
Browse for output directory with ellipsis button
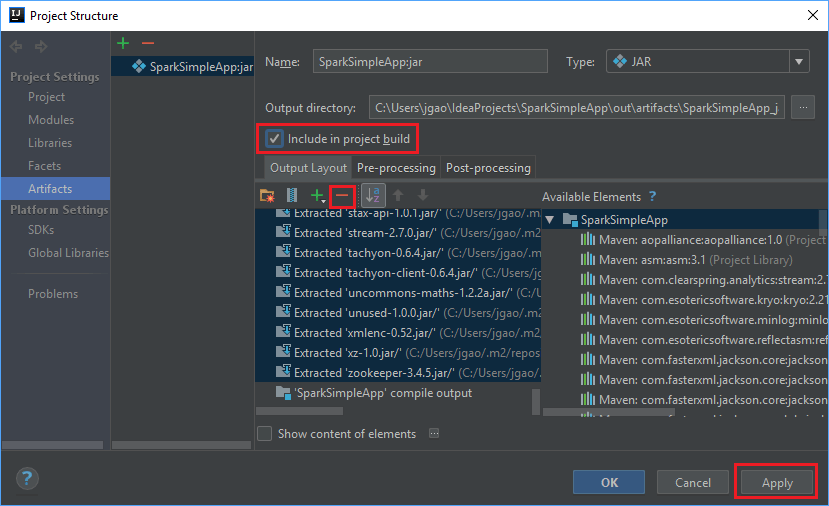pos(803,107)
